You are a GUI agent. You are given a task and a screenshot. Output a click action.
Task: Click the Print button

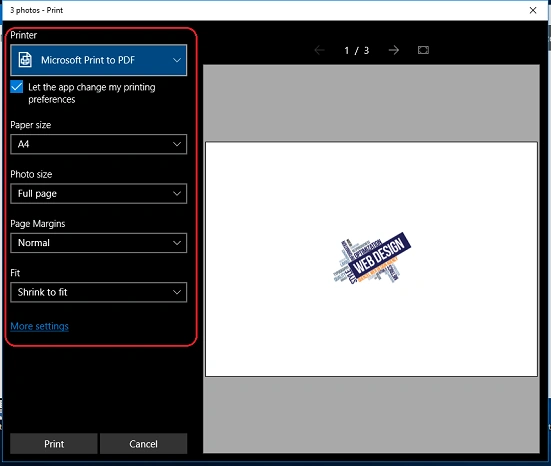pos(54,444)
